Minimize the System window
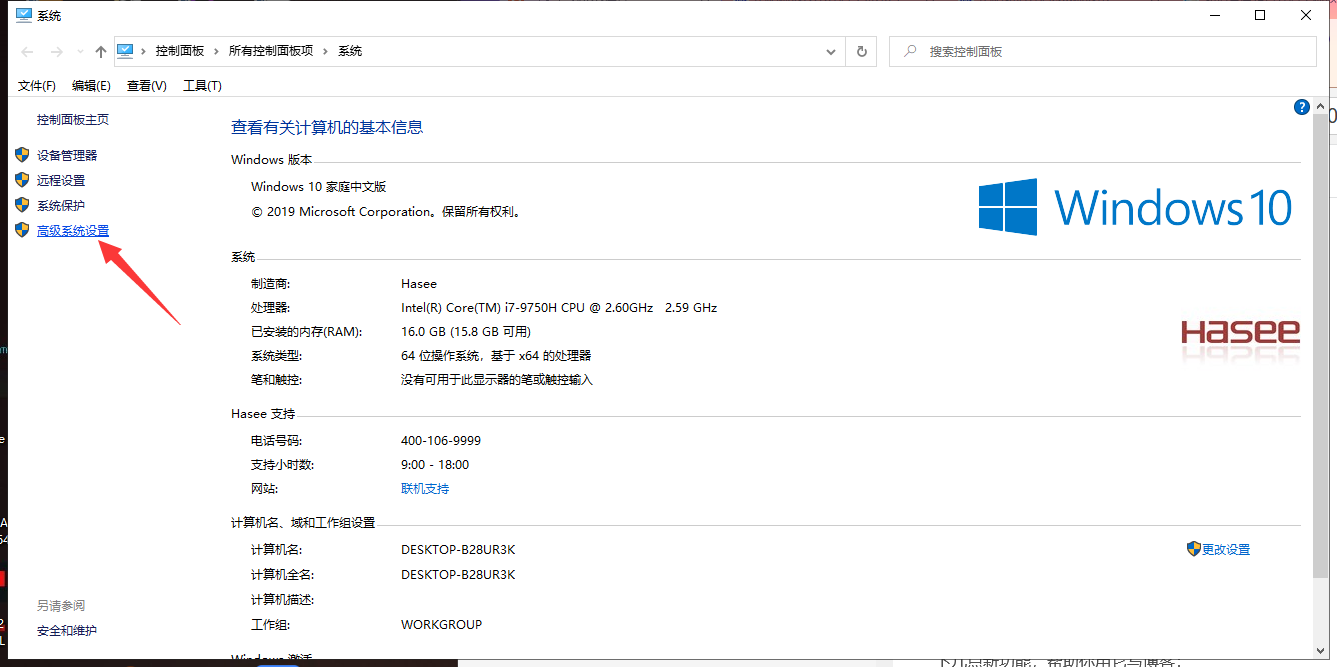The height and width of the screenshot is (667, 1337). [x=1214, y=15]
